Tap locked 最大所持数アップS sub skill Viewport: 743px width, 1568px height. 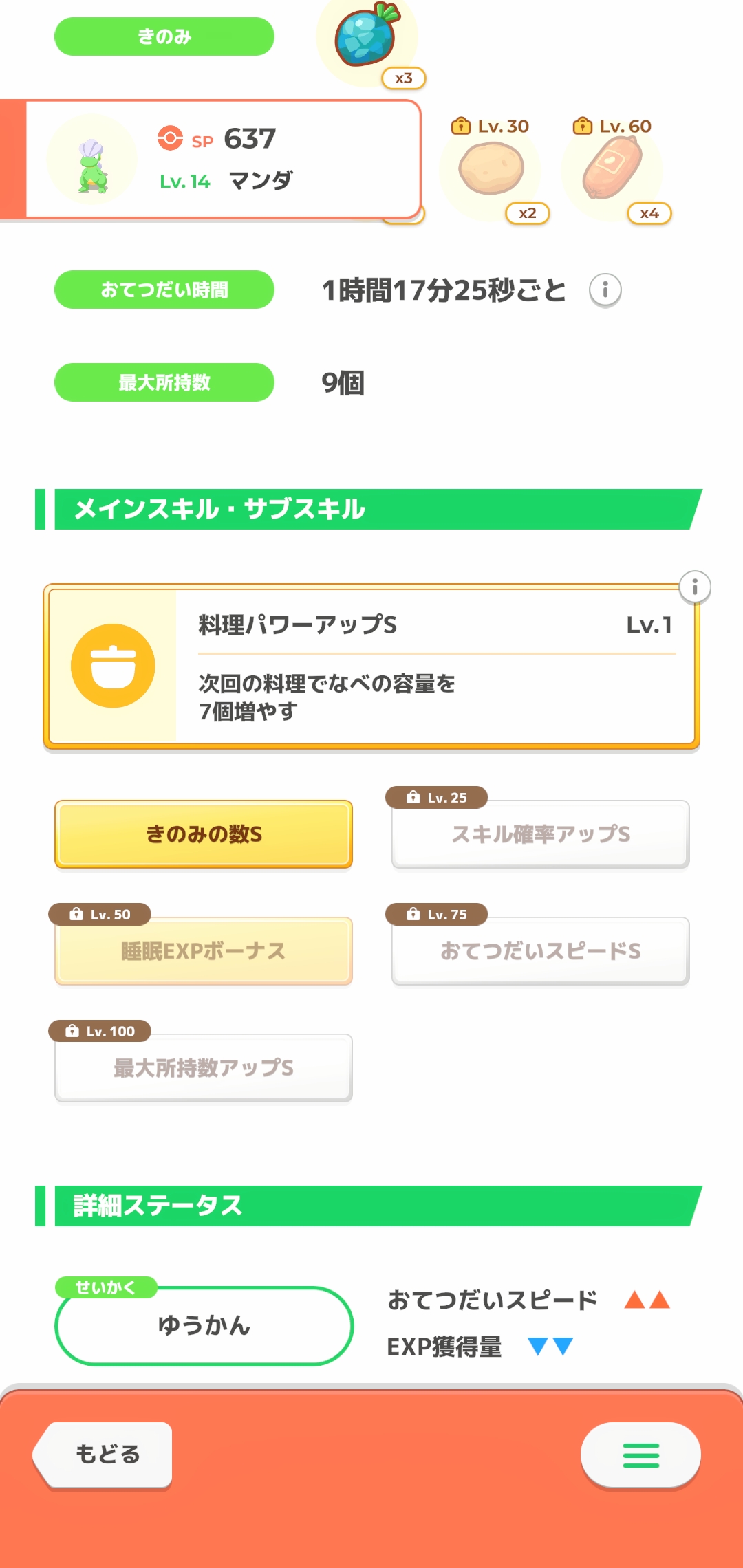pyautogui.click(x=204, y=1068)
